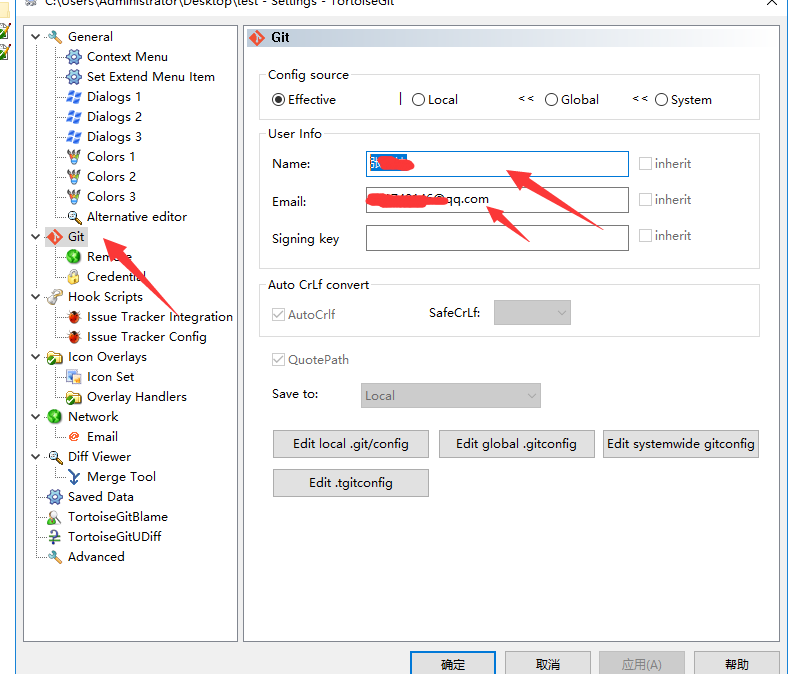Click the Set Extend Menu Item gear icon
Screen dimensions: 793x674
(x=74, y=77)
